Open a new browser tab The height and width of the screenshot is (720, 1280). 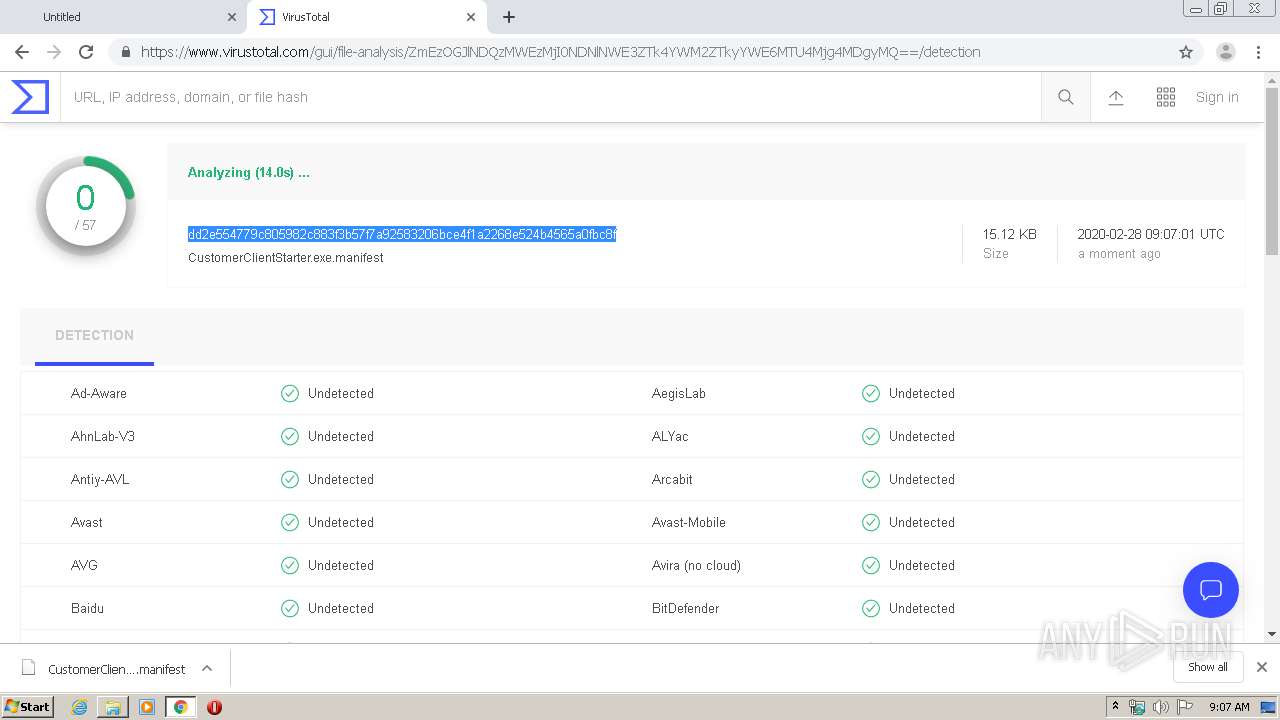pos(509,17)
